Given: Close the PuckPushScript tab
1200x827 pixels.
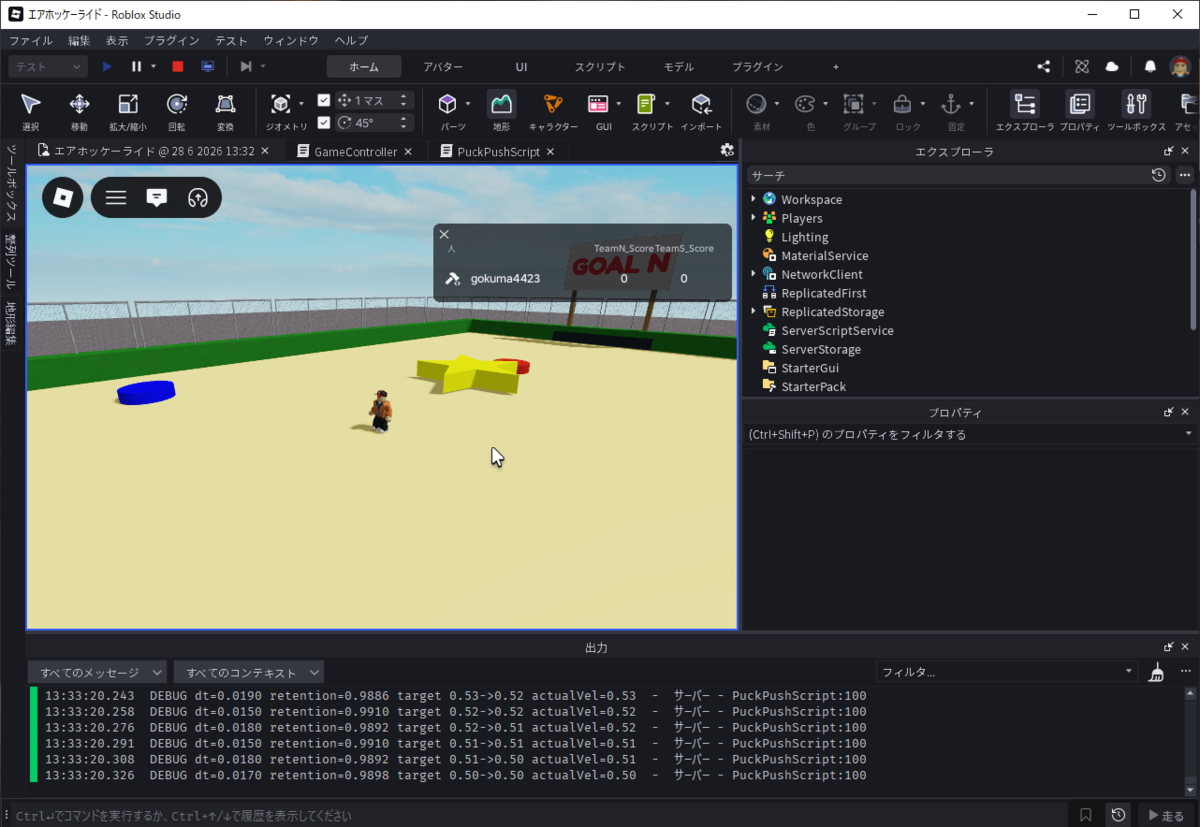Looking at the screenshot, I should (x=550, y=152).
